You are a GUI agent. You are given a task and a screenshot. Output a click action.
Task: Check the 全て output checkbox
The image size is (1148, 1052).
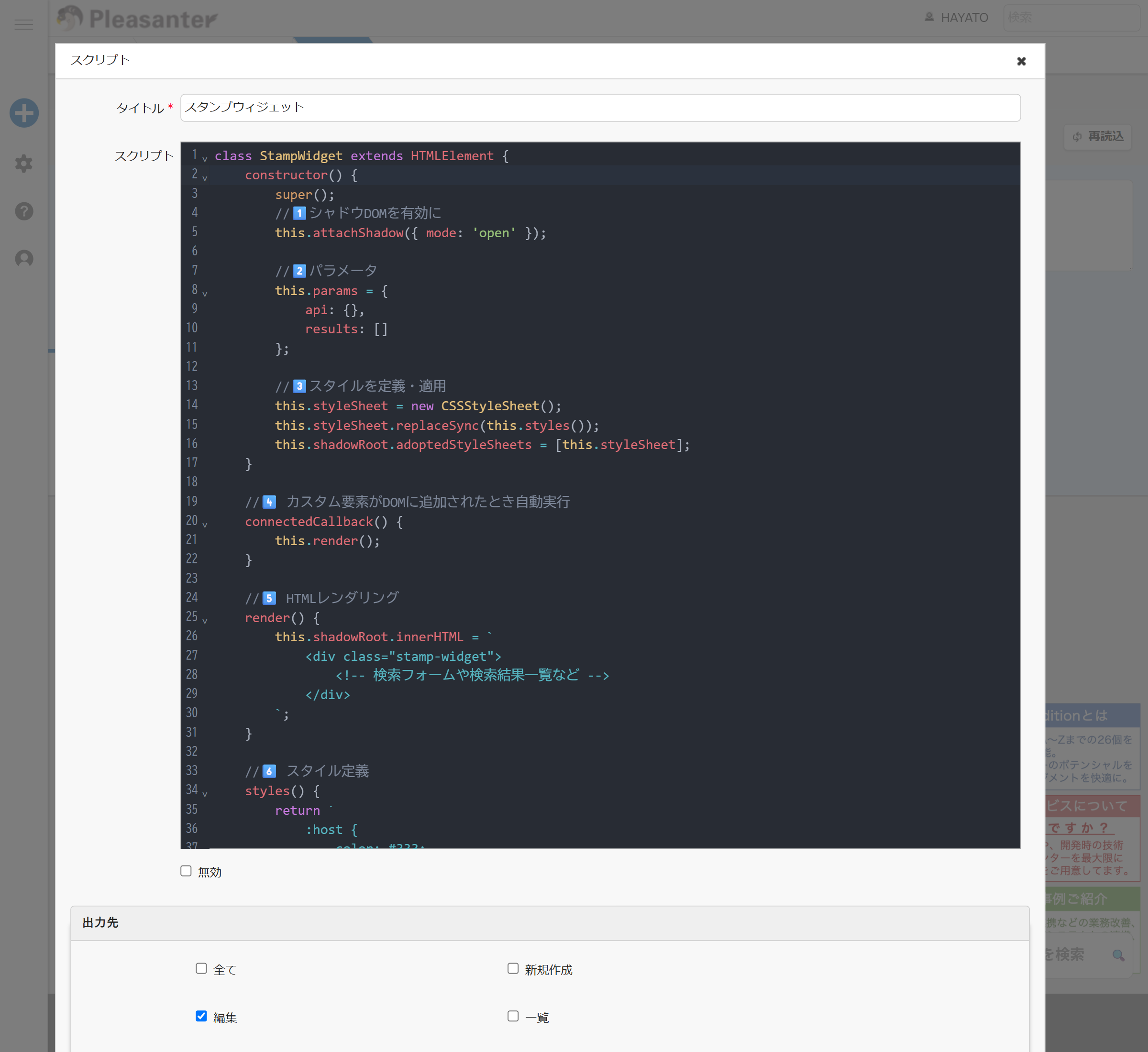200,968
